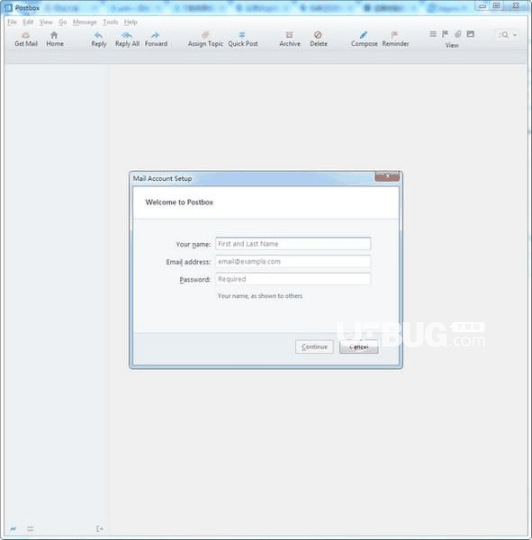Click the Cancel button in setup dialog

click(x=359, y=347)
